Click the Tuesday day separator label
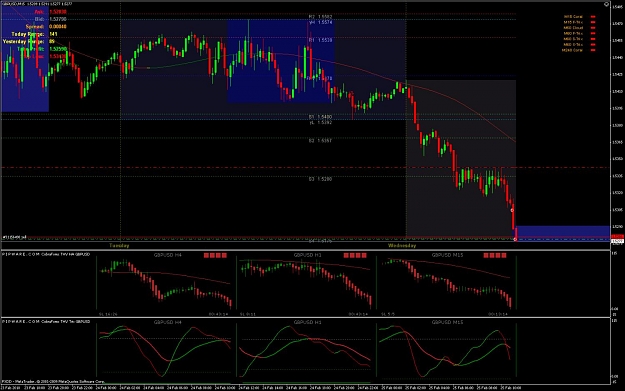This screenshot has height=391, width=625. point(119,246)
